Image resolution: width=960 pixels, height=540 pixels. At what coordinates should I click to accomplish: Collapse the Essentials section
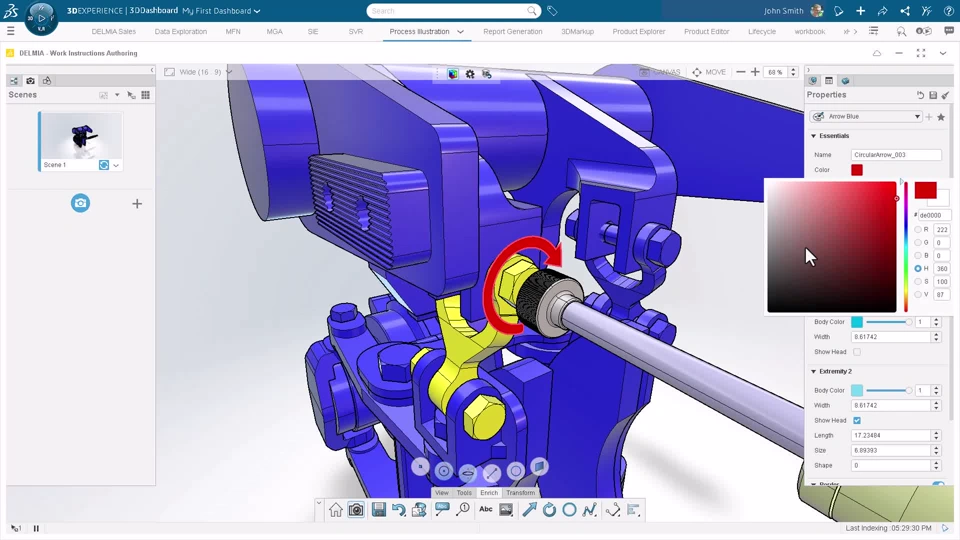[x=814, y=136]
